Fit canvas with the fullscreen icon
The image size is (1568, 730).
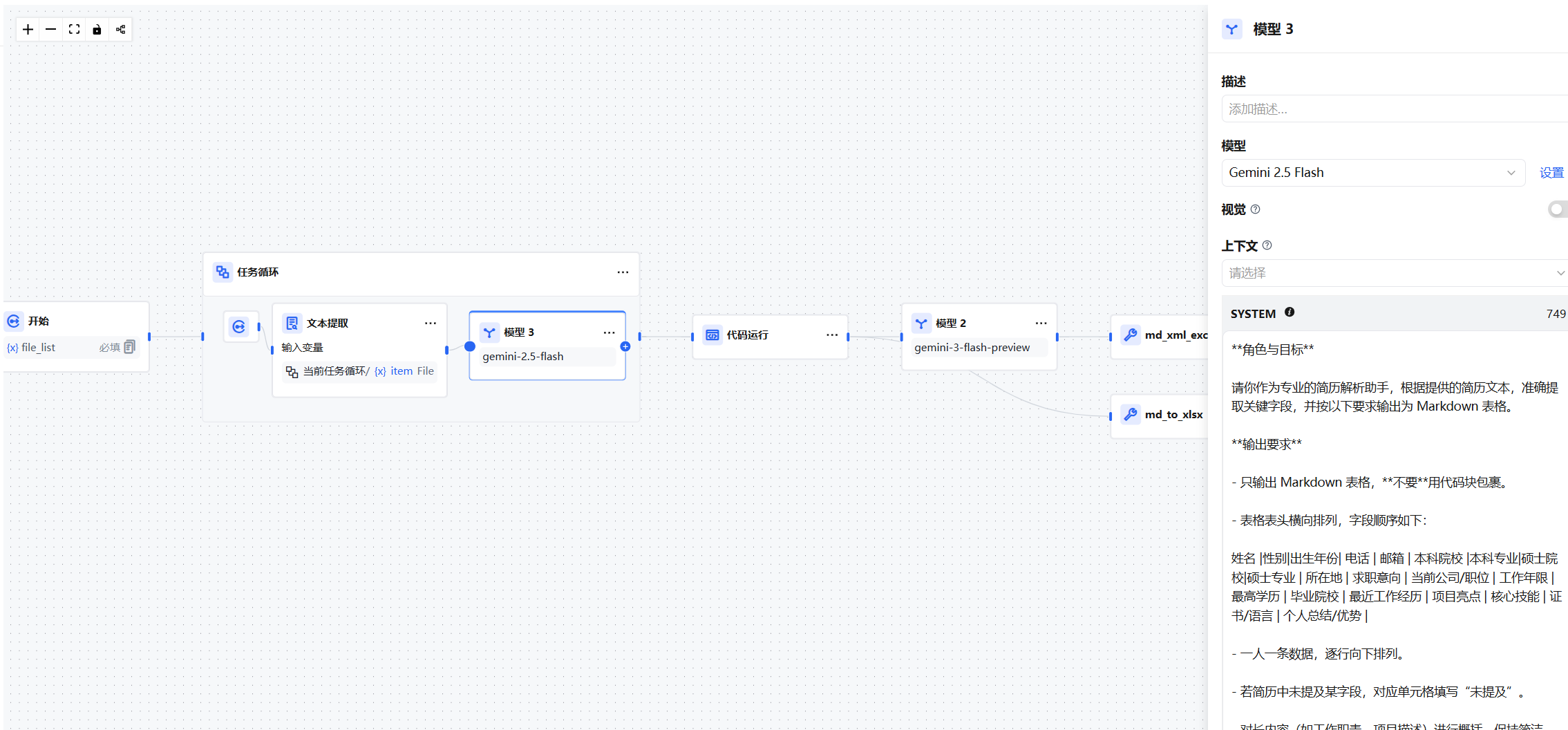tap(74, 29)
